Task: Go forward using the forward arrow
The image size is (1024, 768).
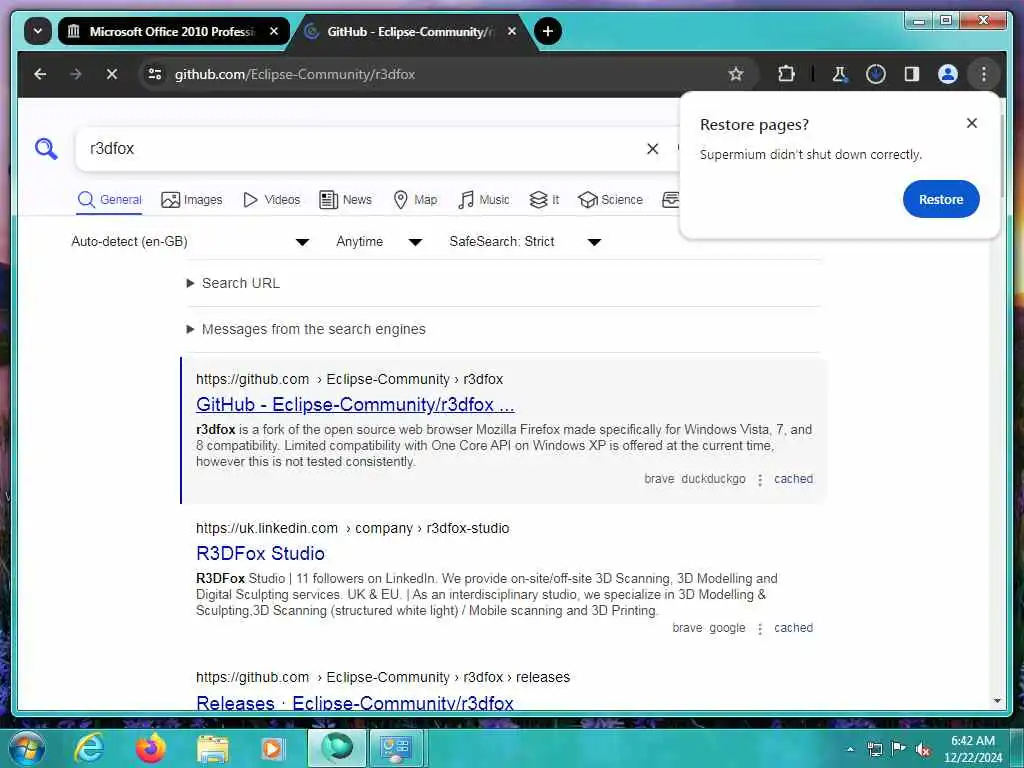Action: [76, 74]
